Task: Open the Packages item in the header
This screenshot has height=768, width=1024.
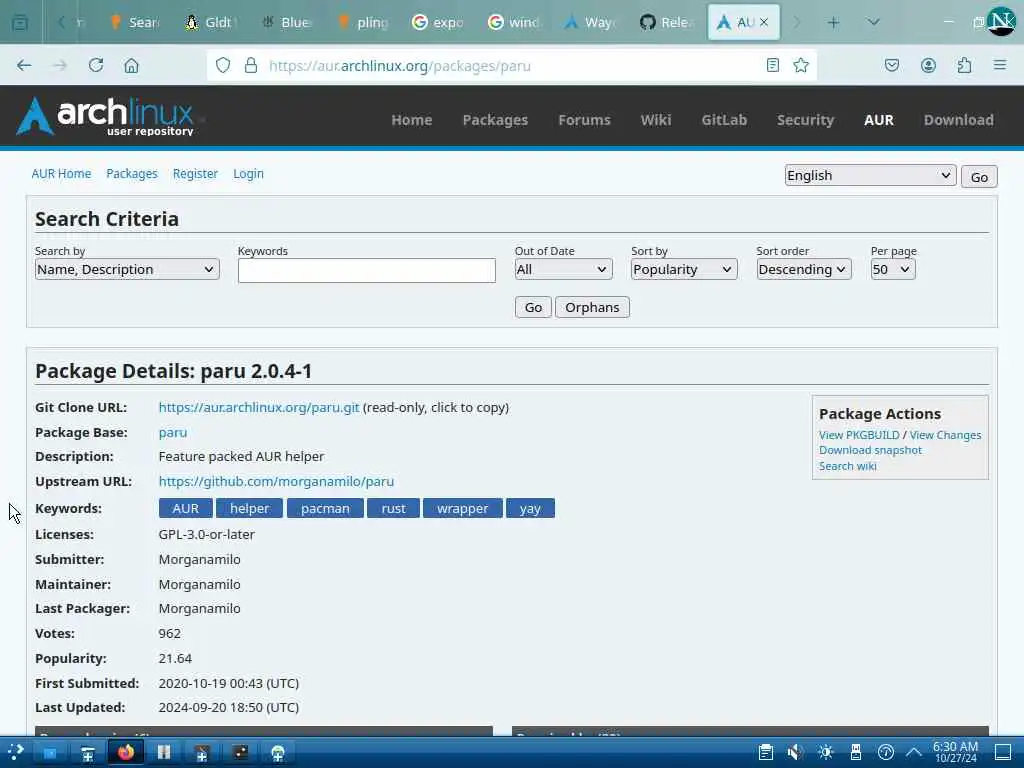Action: coord(495,120)
